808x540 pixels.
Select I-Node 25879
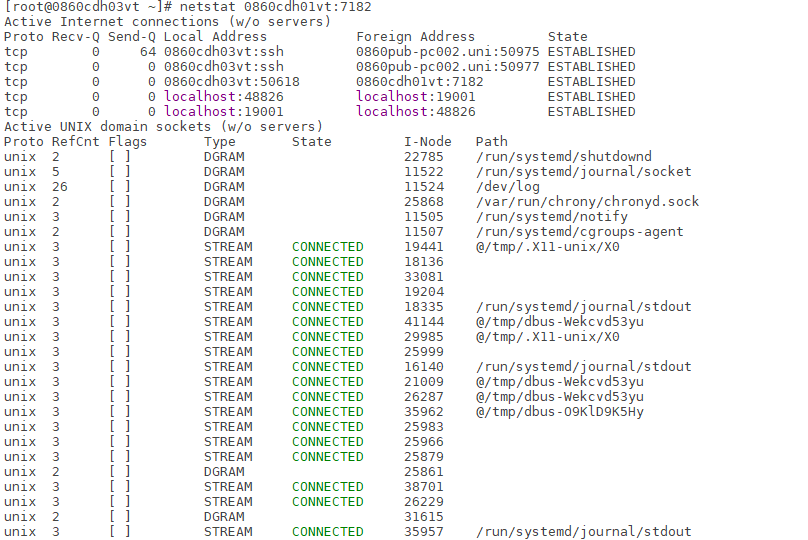424,457
